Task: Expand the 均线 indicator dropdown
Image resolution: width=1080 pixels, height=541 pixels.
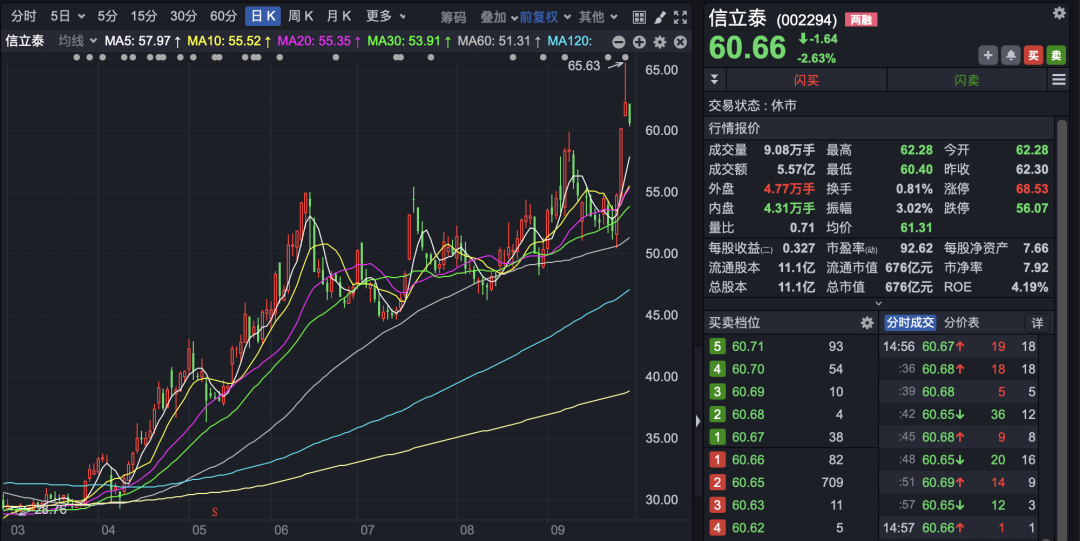Action: click(x=77, y=41)
